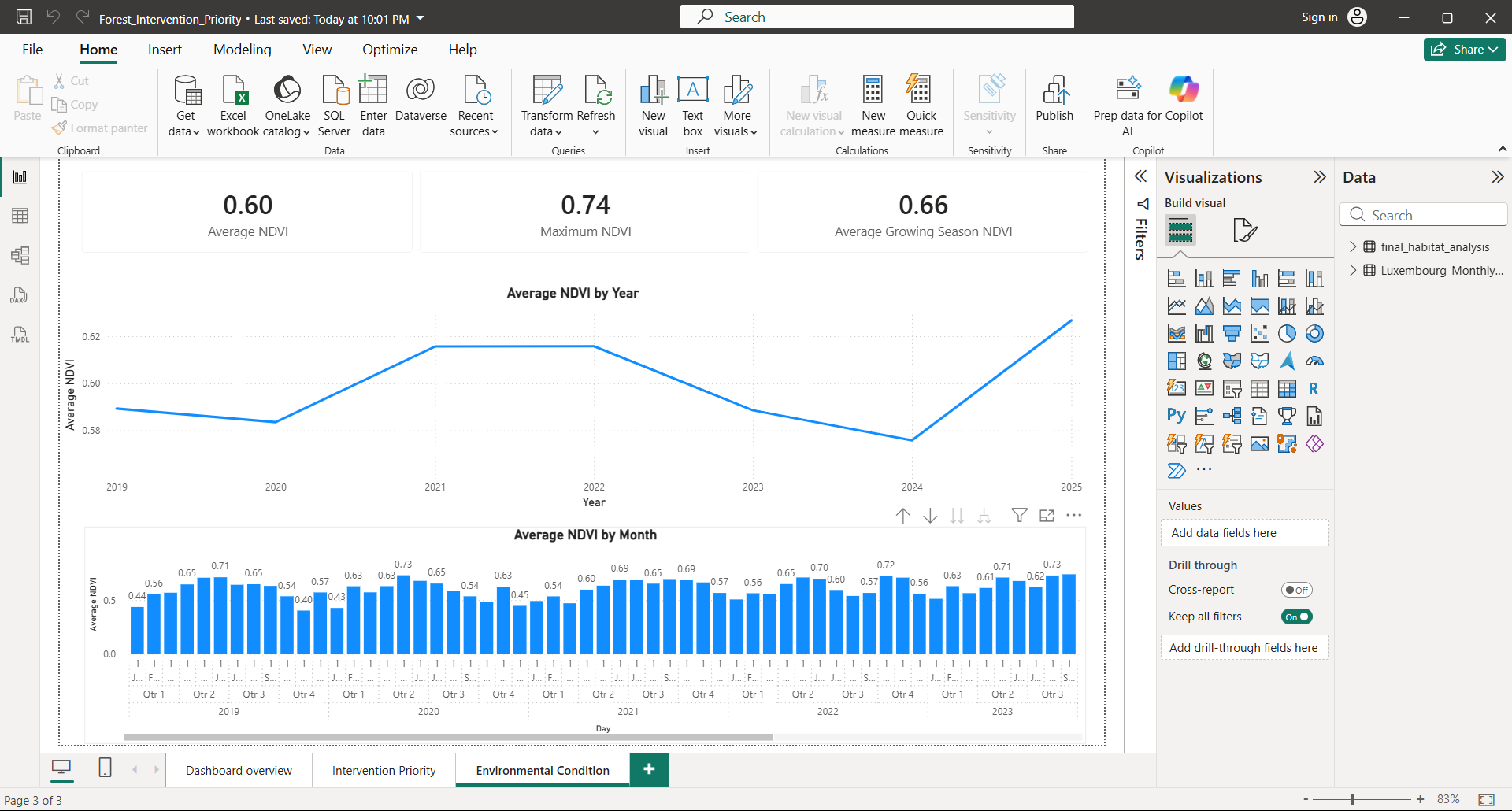This screenshot has width=1512, height=811.
Task: Open OneLake catalog dropdown
Action: [287, 106]
